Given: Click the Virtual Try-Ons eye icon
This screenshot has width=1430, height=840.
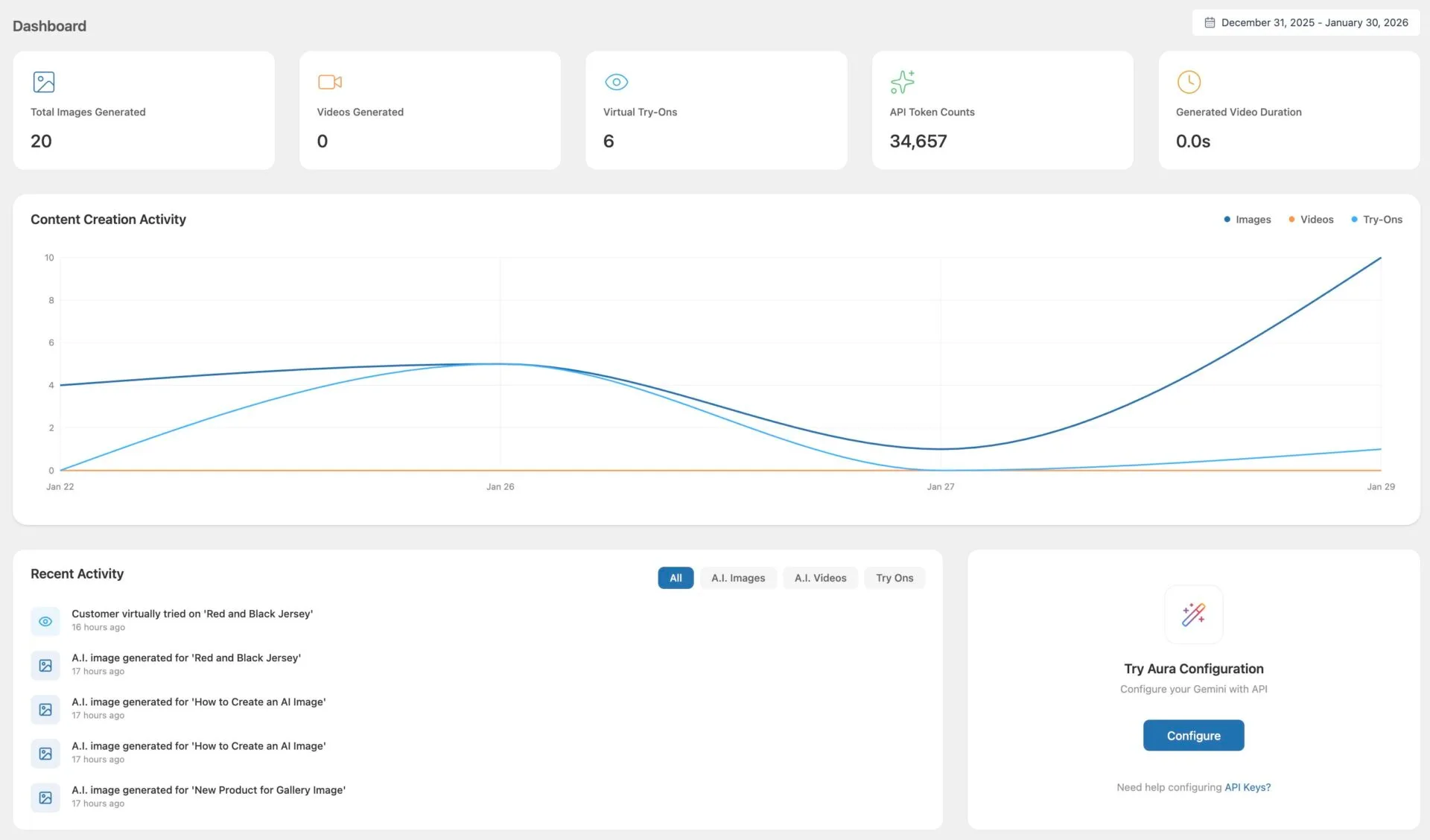Looking at the screenshot, I should [x=617, y=82].
